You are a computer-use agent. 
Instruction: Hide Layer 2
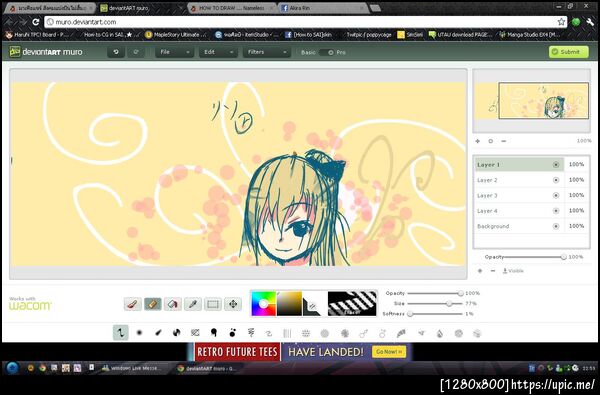point(556,180)
